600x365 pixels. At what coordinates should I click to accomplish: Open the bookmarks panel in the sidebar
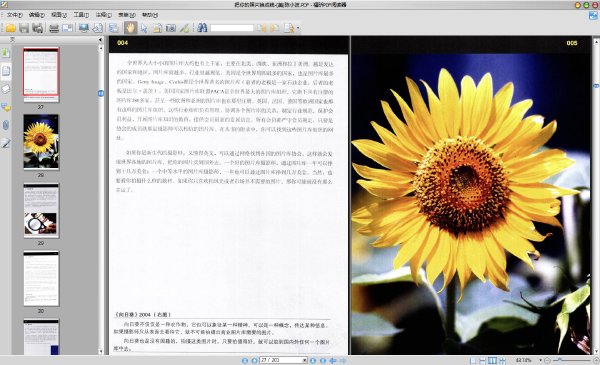coord(6,52)
